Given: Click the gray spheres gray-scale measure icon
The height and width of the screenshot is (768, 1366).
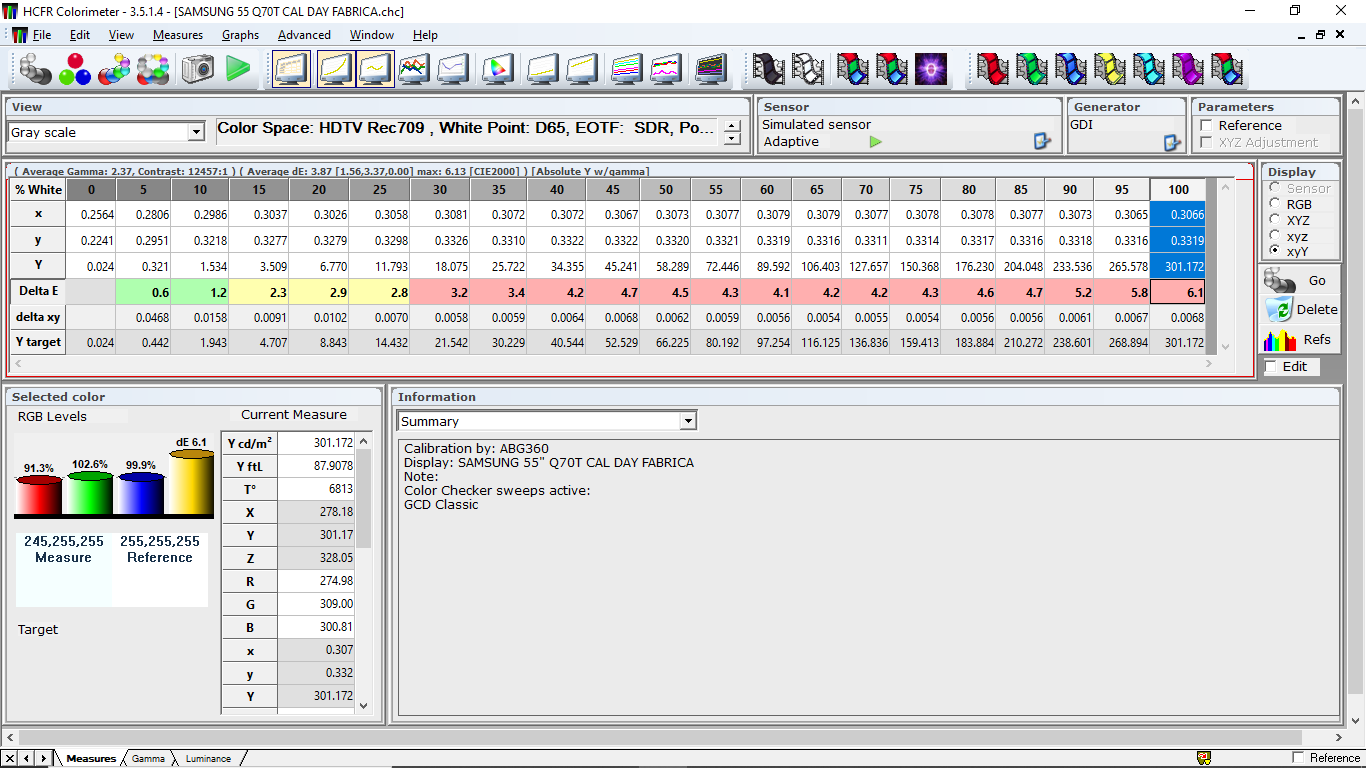Looking at the screenshot, I should point(35,69).
